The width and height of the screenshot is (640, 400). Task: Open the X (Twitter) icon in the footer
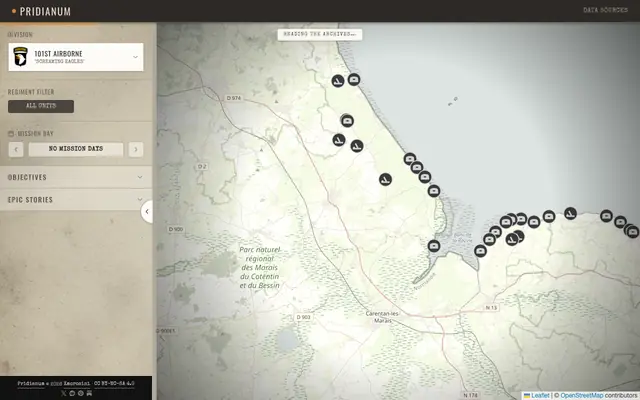click(x=63, y=393)
